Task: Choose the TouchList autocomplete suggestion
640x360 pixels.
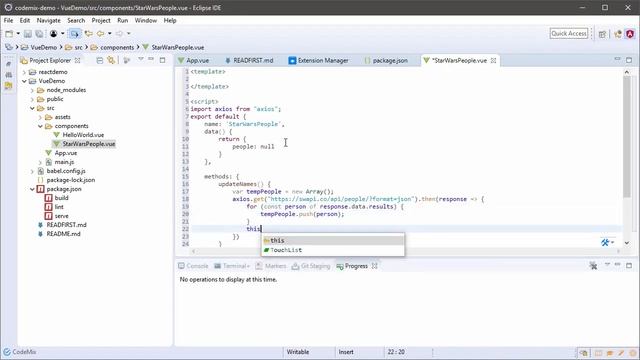Action: pos(333,250)
